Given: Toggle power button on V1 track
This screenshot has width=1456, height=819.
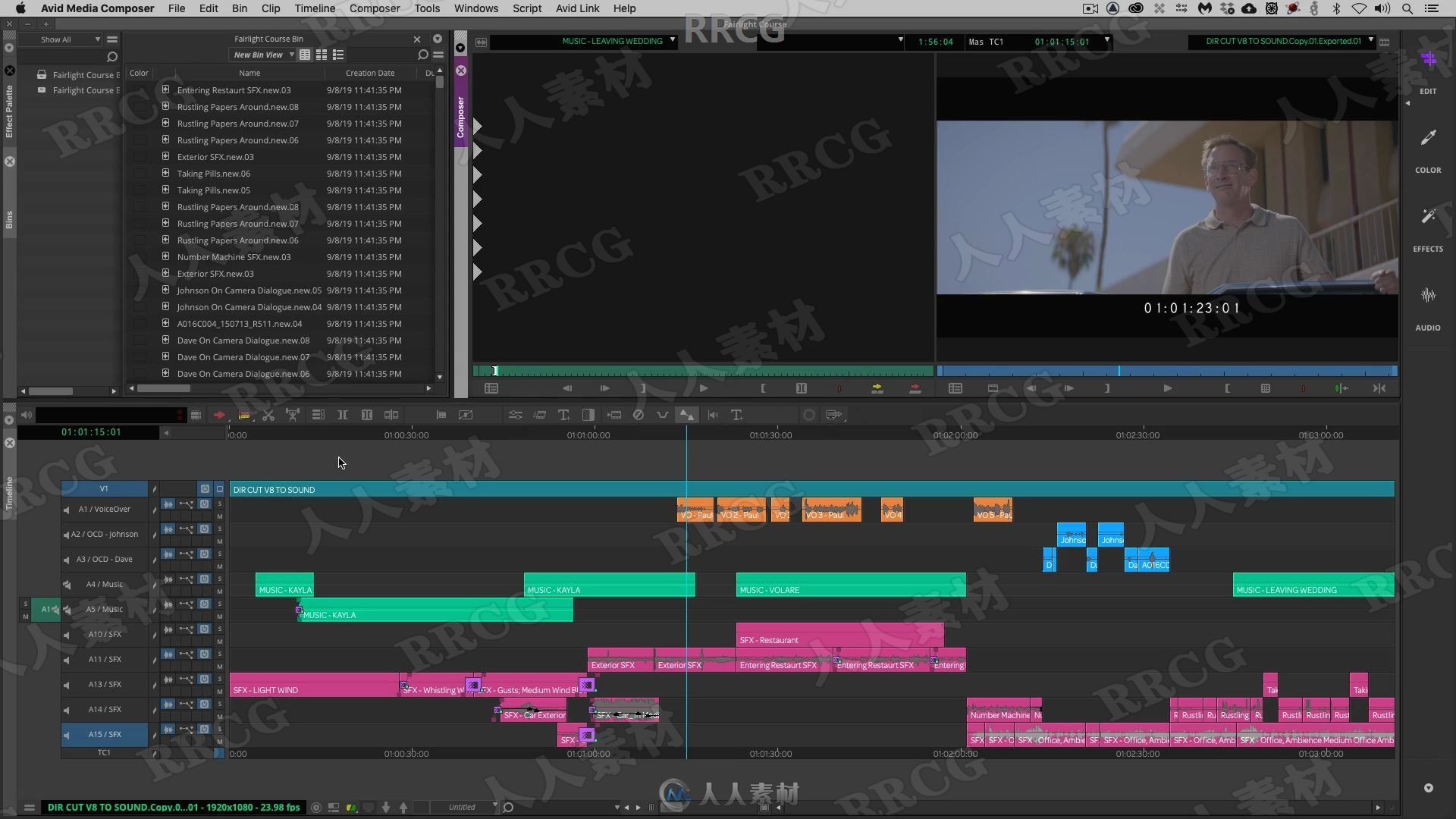Looking at the screenshot, I should 204,489.
